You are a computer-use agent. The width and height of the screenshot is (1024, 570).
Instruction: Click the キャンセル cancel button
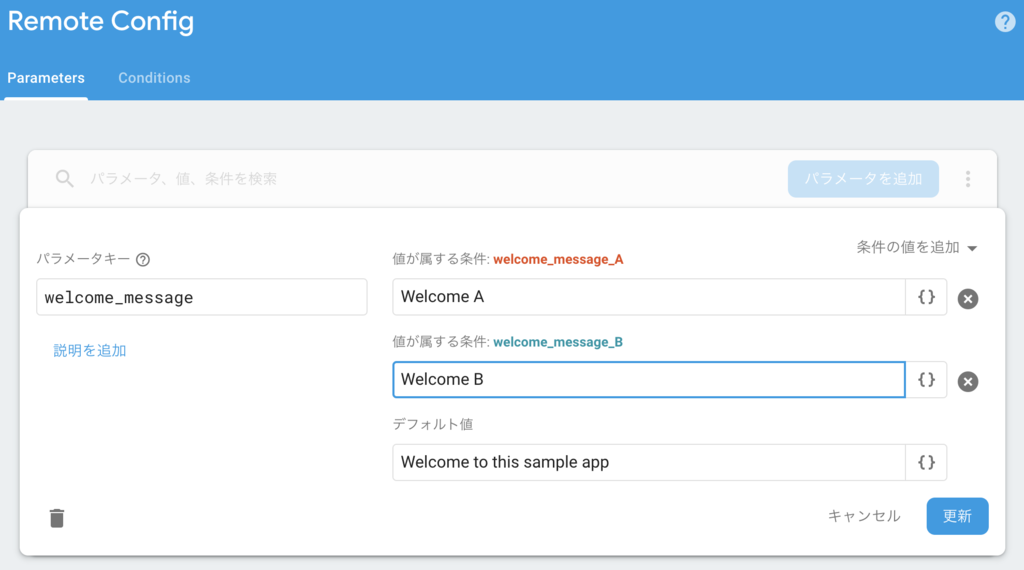click(x=864, y=516)
